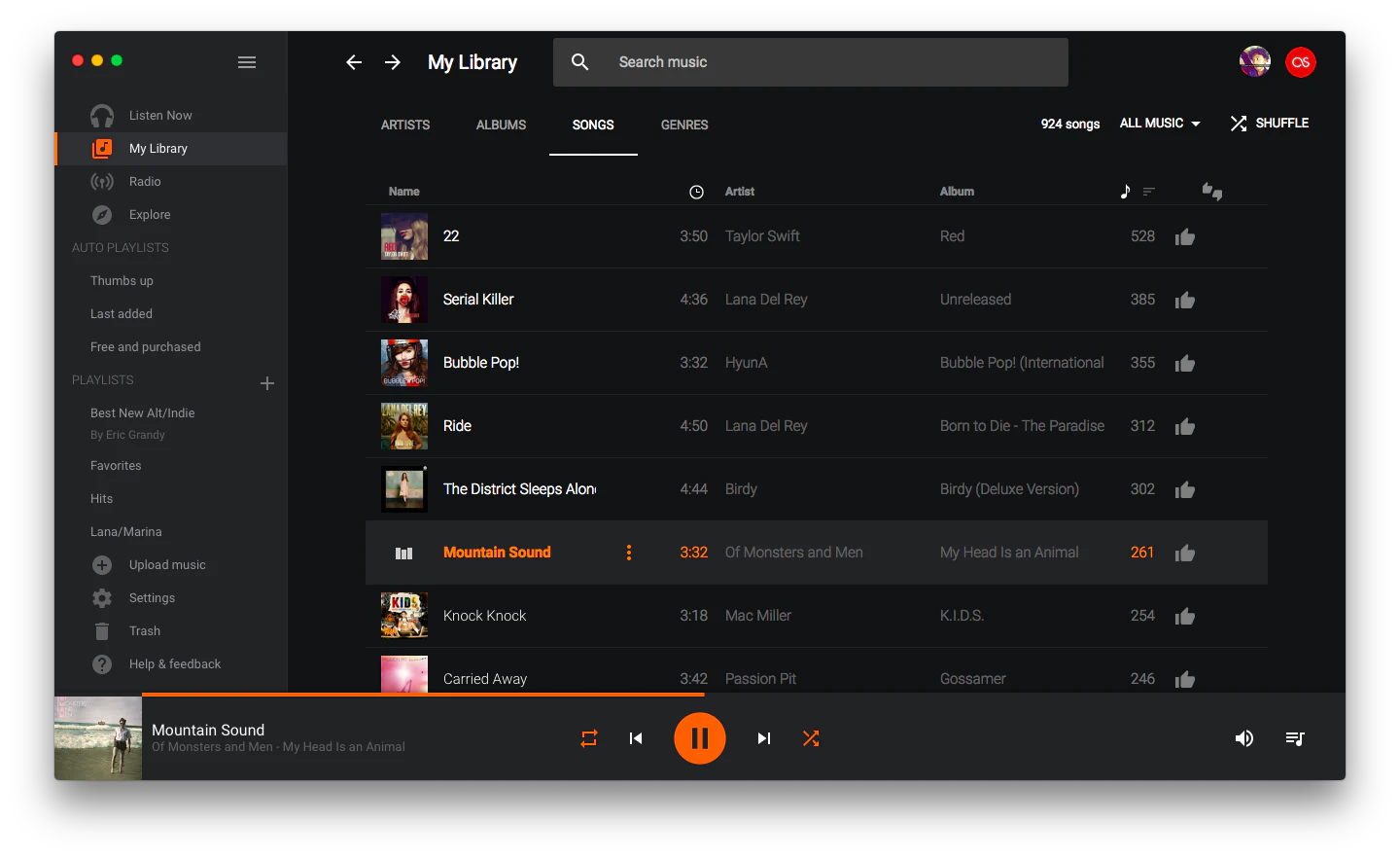The image size is (1400, 858).
Task: Sort by rating thumbs column header
Action: coord(1212,192)
